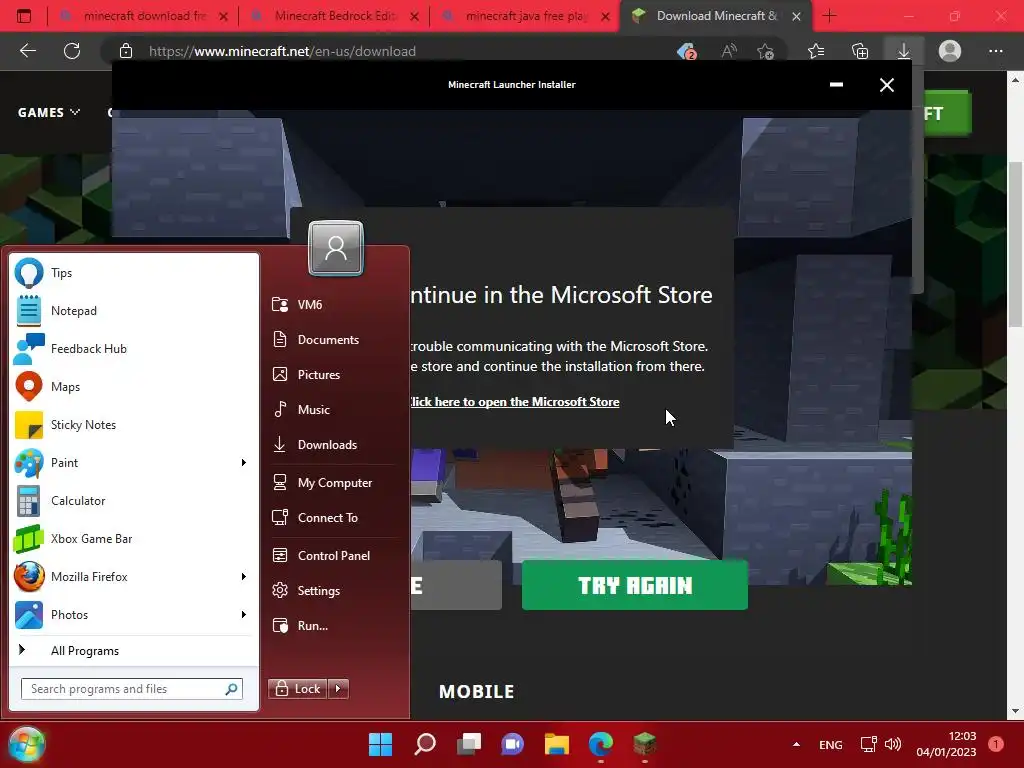Open the tab actions menu icon

click(x=24, y=16)
